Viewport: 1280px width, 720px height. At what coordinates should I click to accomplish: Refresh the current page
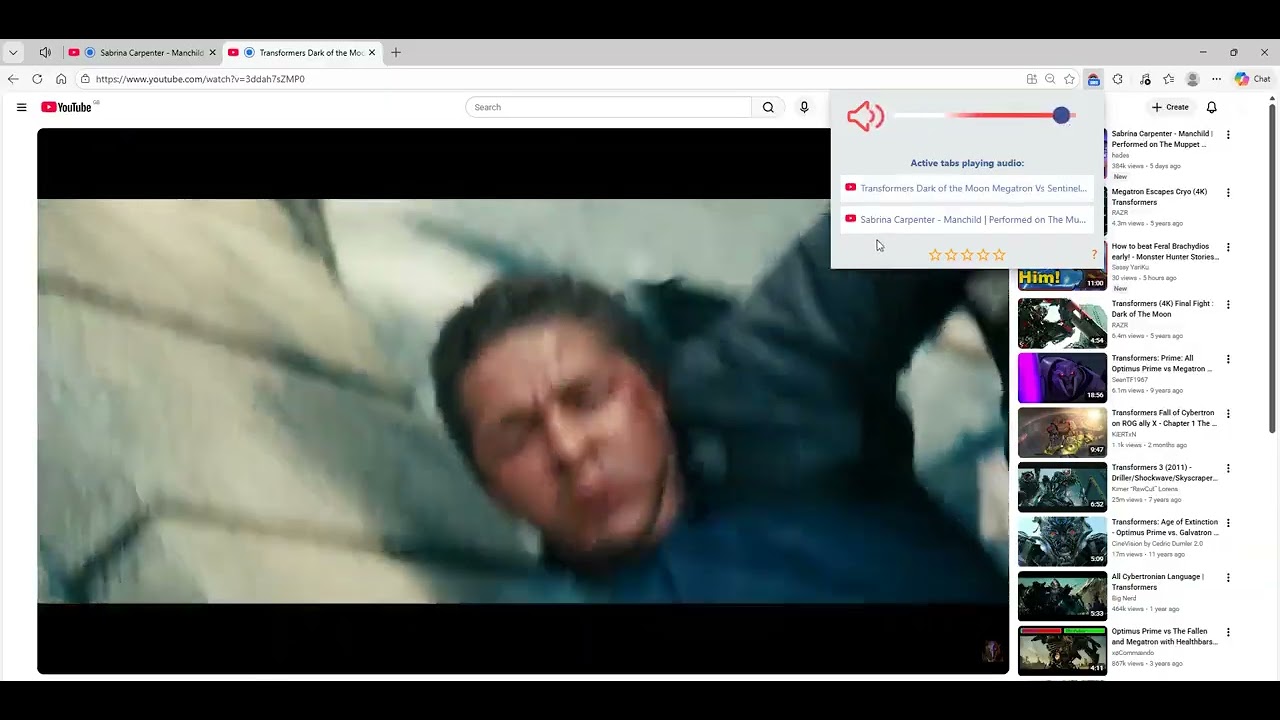tap(37, 79)
